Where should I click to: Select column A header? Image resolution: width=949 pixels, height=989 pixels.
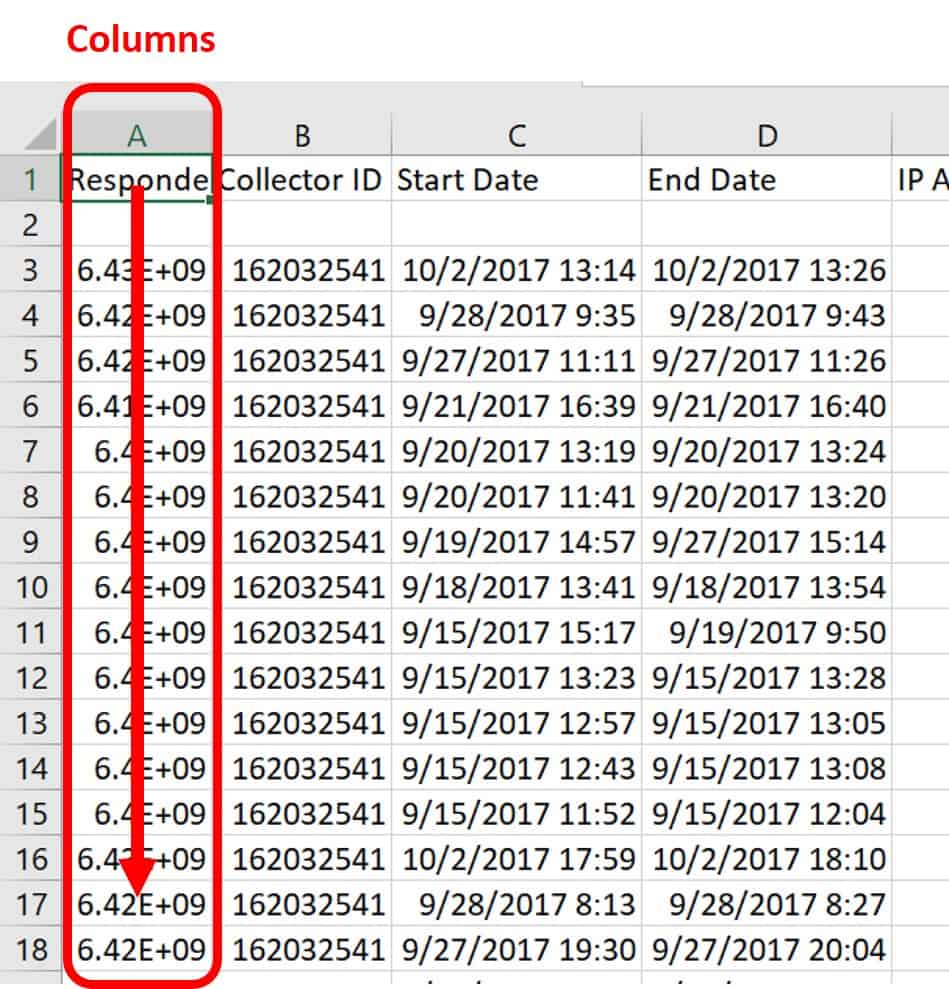(x=138, y=135)
